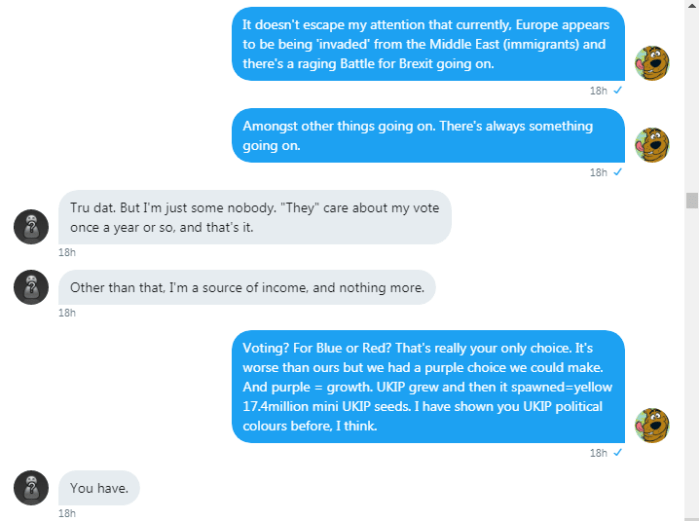Viewport: 699px width, 521px height.
Task: Click the dark avatar beside "Tru dat" message
Action: point(31,226)
